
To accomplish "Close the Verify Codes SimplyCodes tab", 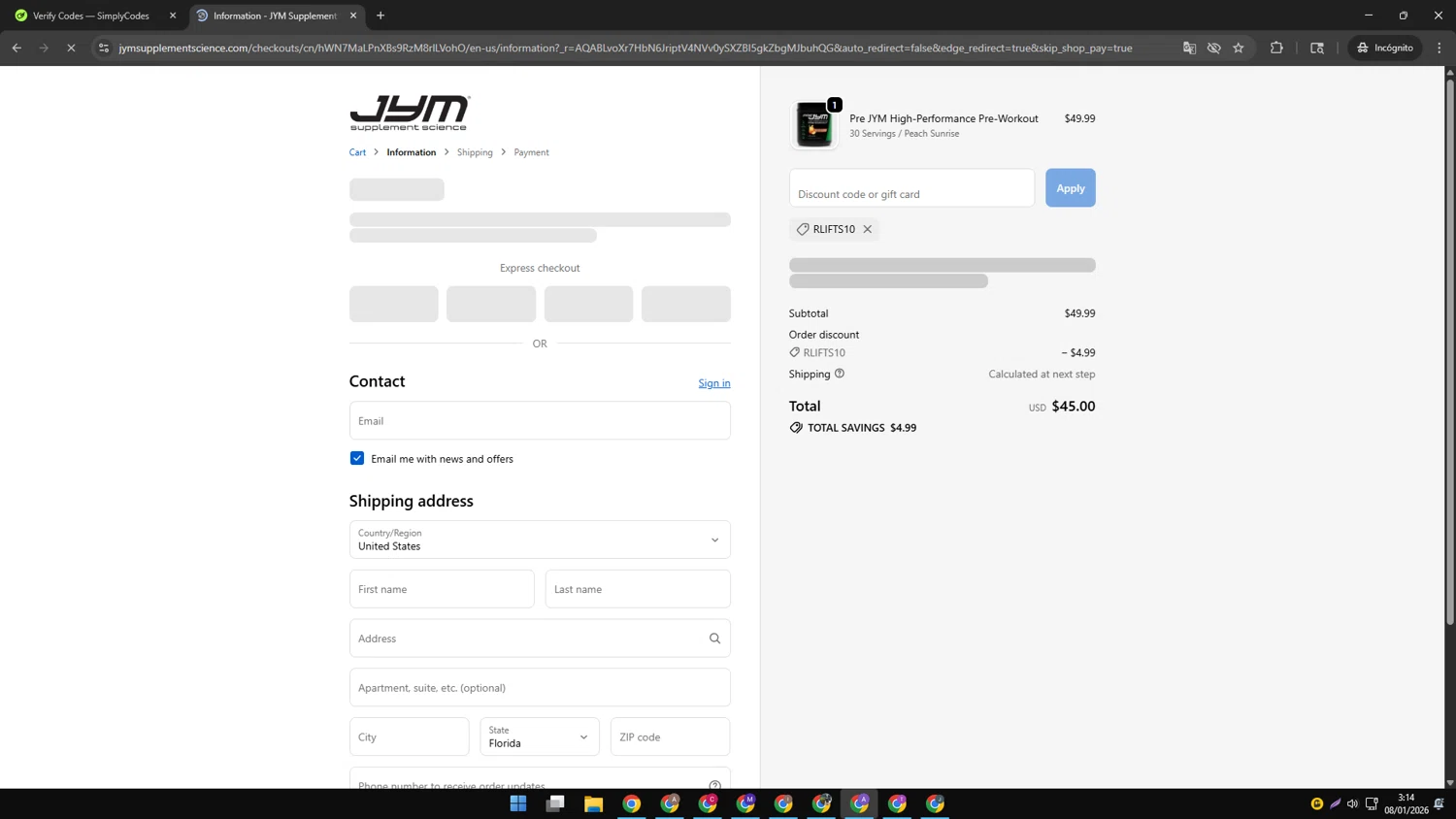I will point(173,16).
